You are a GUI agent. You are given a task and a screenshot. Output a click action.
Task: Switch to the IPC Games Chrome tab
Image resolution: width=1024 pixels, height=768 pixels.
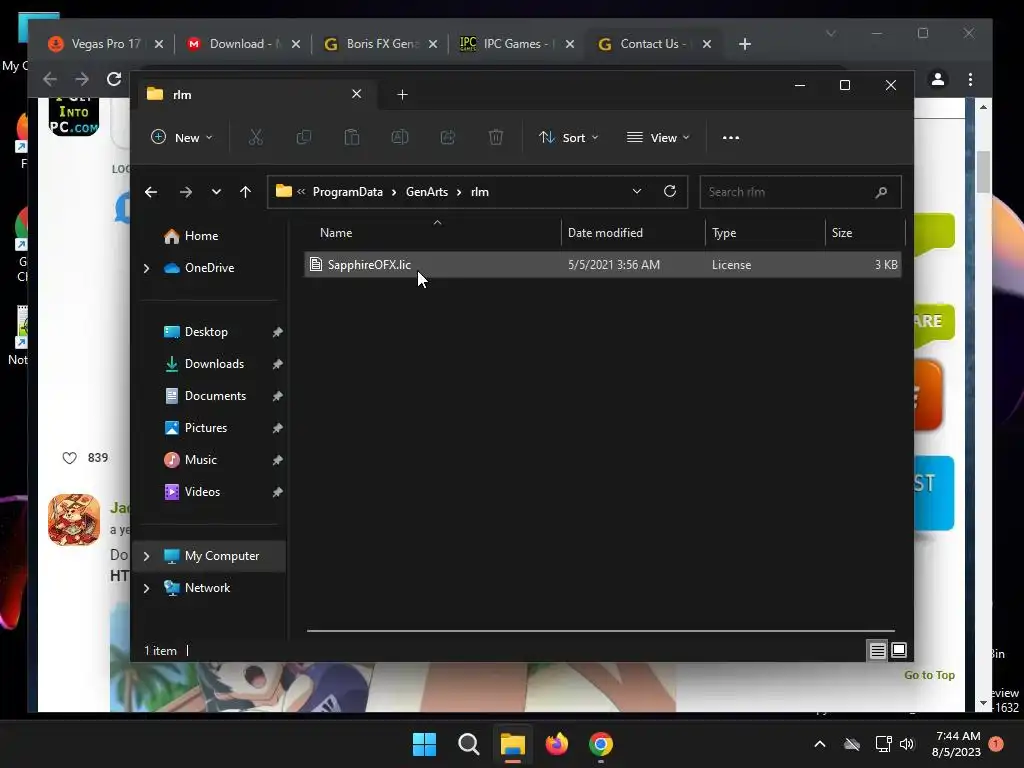tap(519, 44)
